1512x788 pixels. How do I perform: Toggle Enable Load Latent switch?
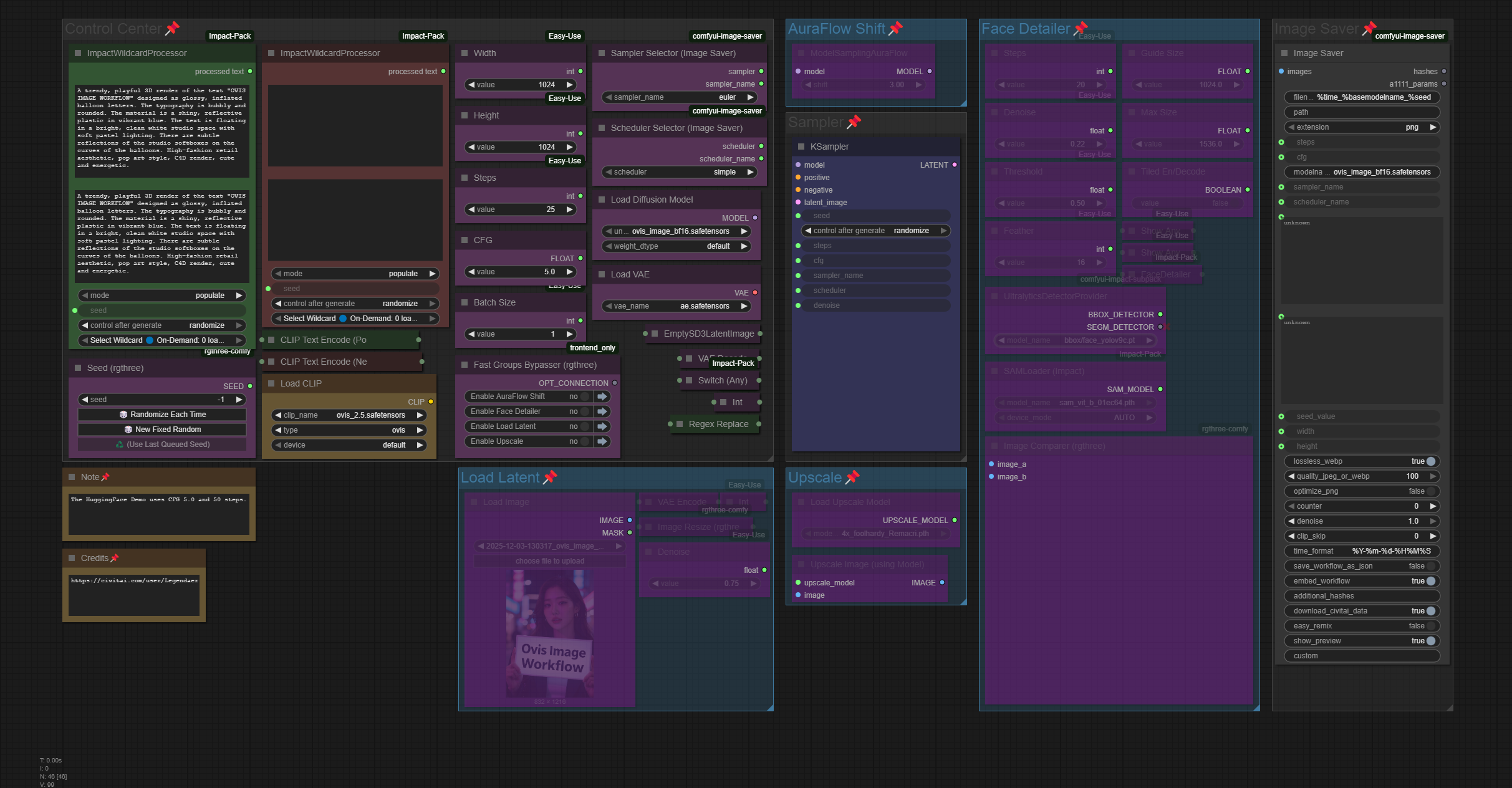[x=584, y=426]
